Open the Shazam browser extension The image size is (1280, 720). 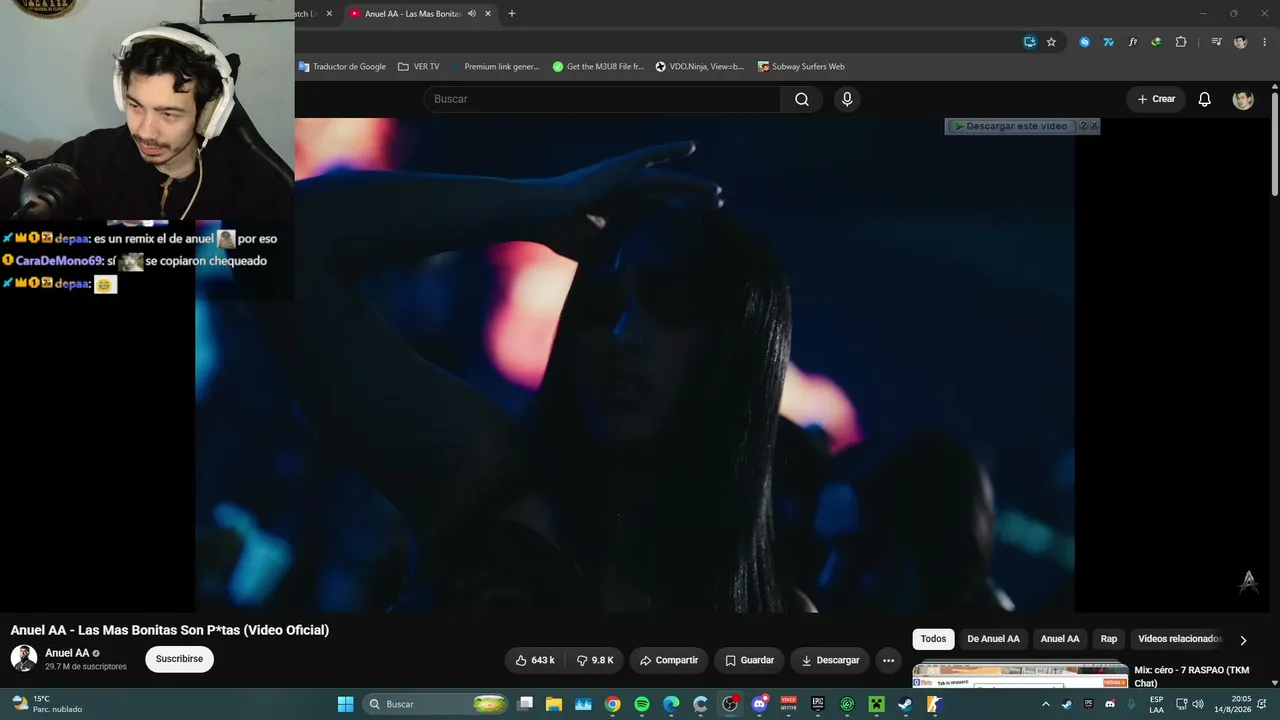(x=1085, y=42)
